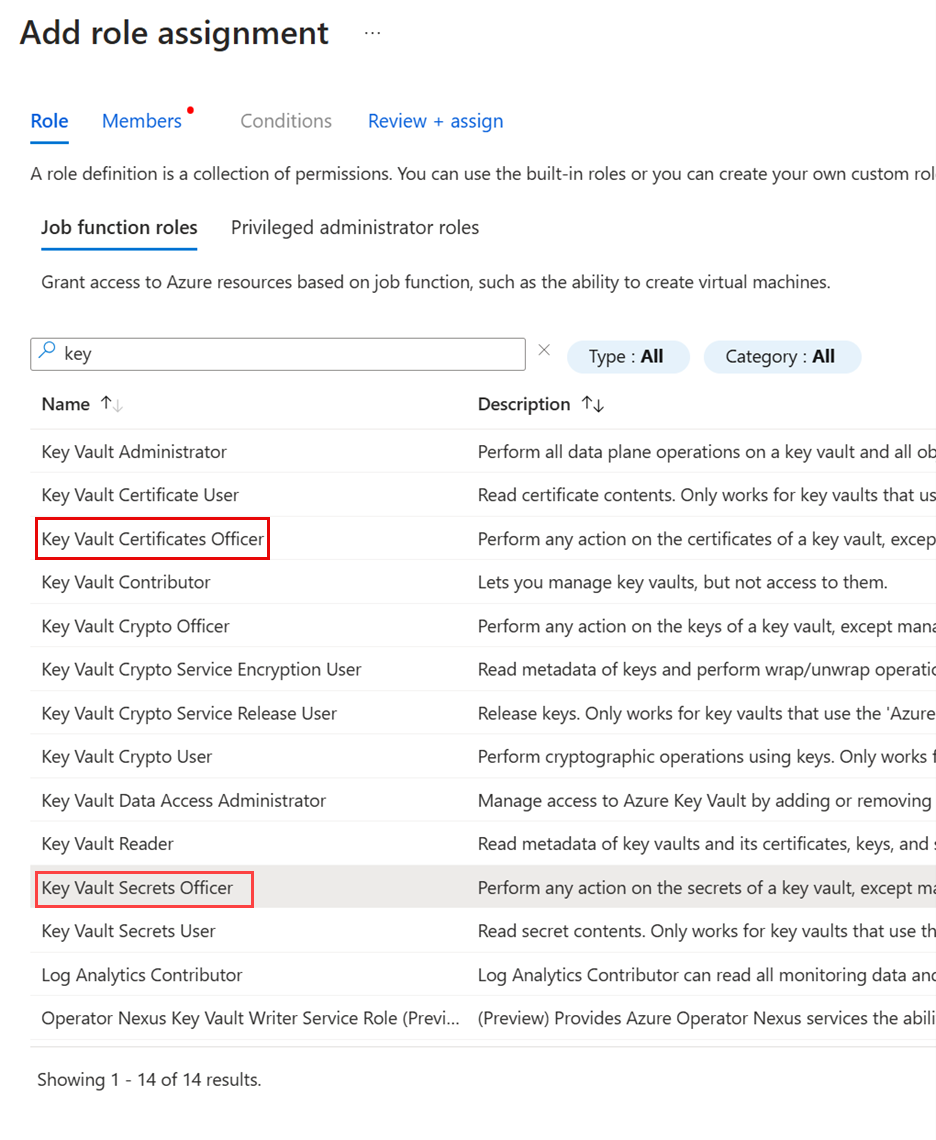Switch to the Role tab

49,121
